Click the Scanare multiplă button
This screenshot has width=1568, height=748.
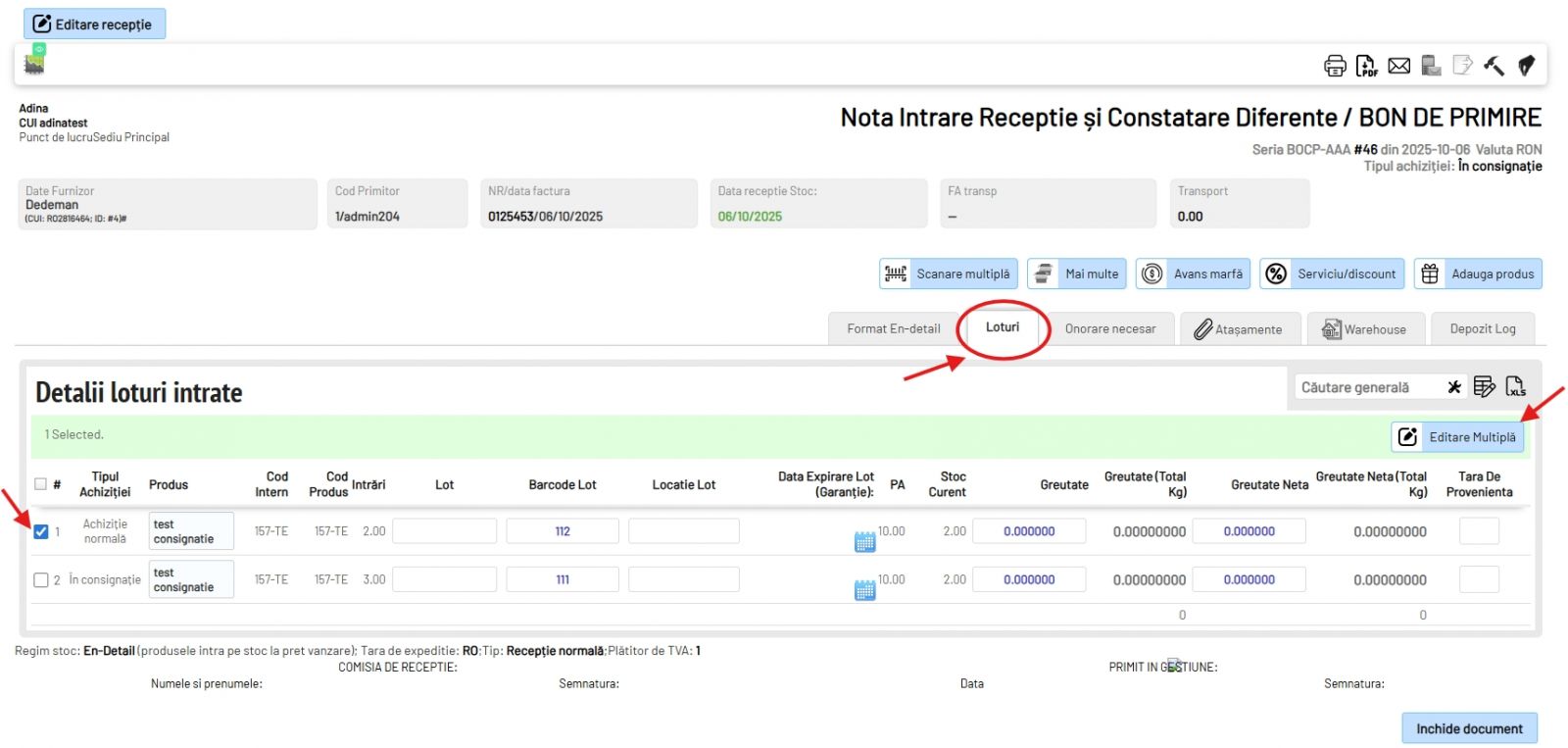[949, 274]
